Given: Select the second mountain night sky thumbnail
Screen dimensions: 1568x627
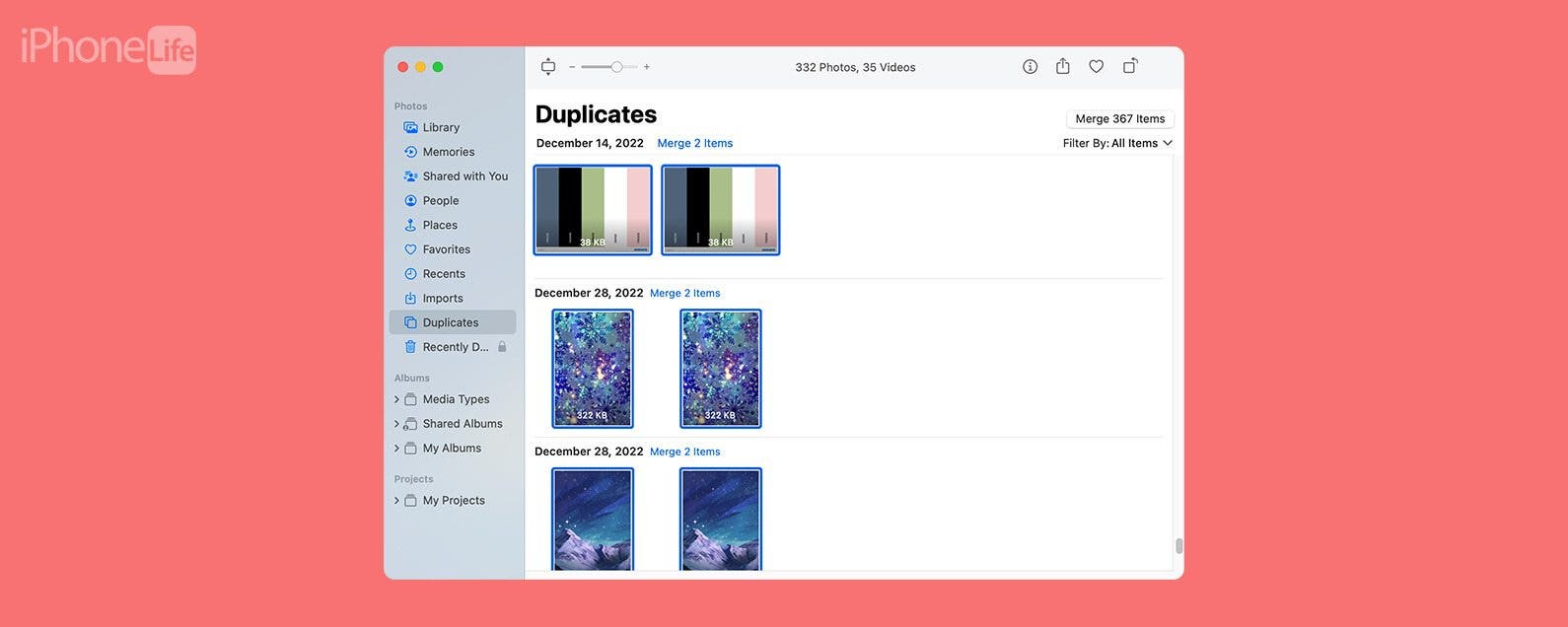Looking at the screenshot, I should click(x=721, y=520).
